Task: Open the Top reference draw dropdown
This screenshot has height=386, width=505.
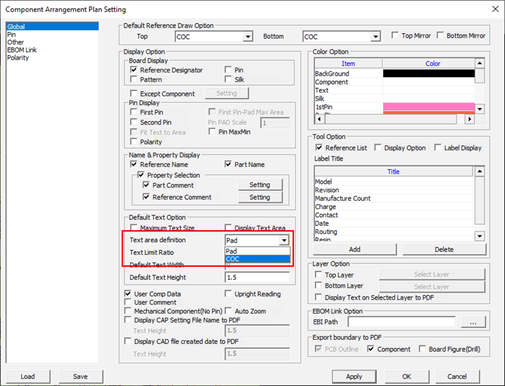Action: 247,36
